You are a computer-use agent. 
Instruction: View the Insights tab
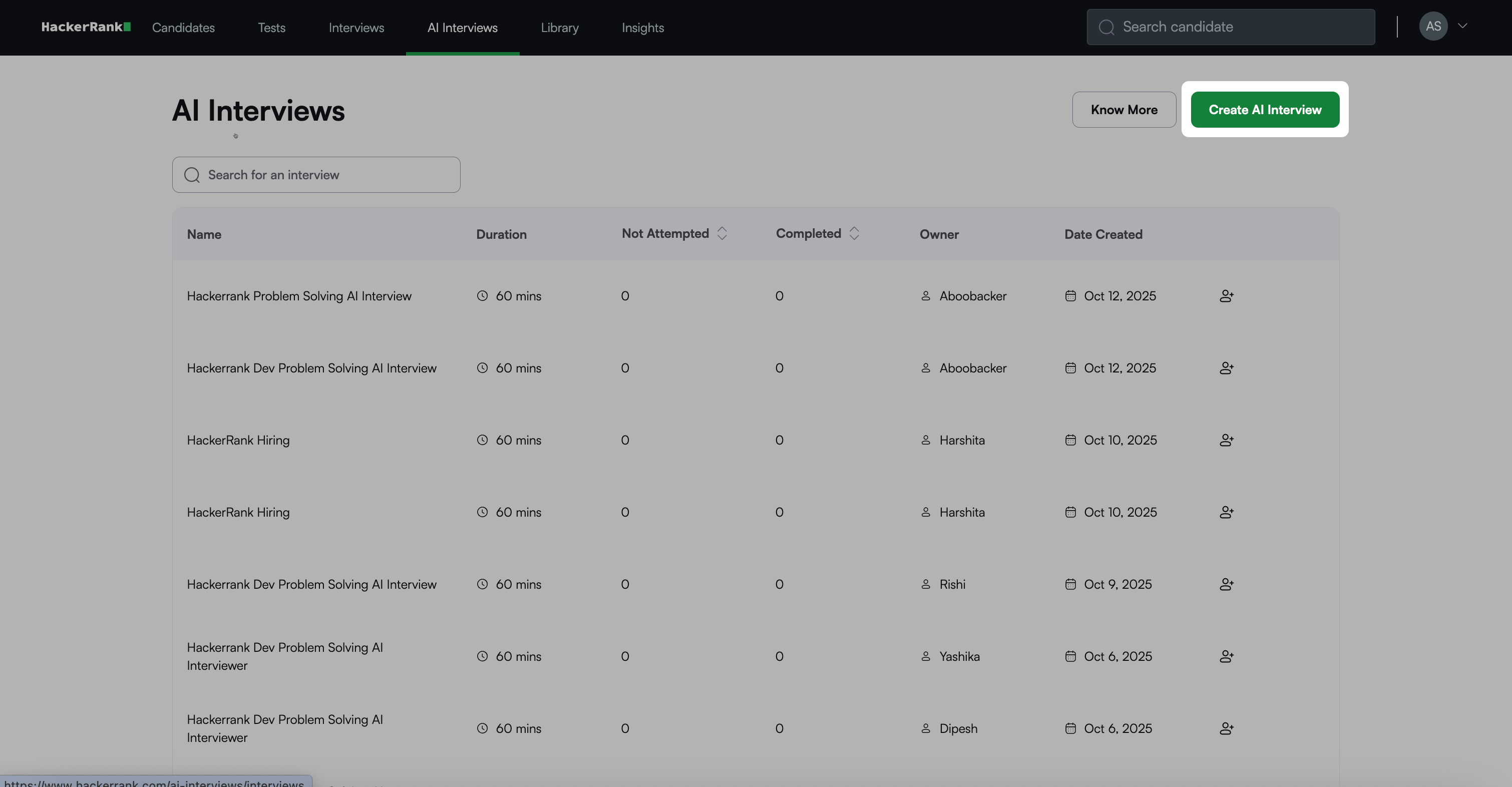coord(643,28)
